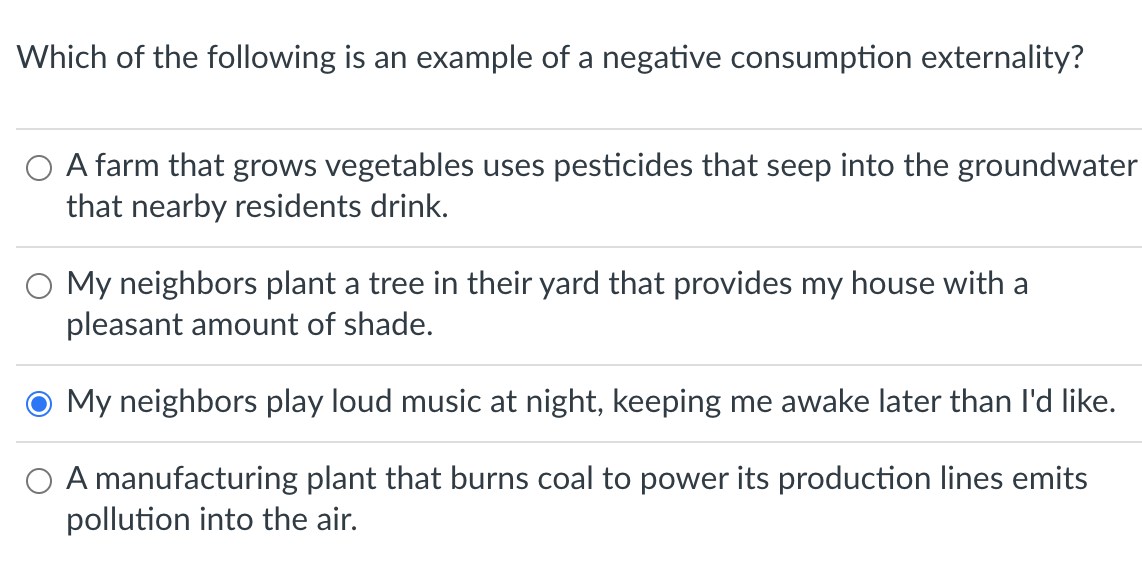
Task: Click the text 'pleasant amount of shade'
Action: pyautogui.click(x=248, y=324)
